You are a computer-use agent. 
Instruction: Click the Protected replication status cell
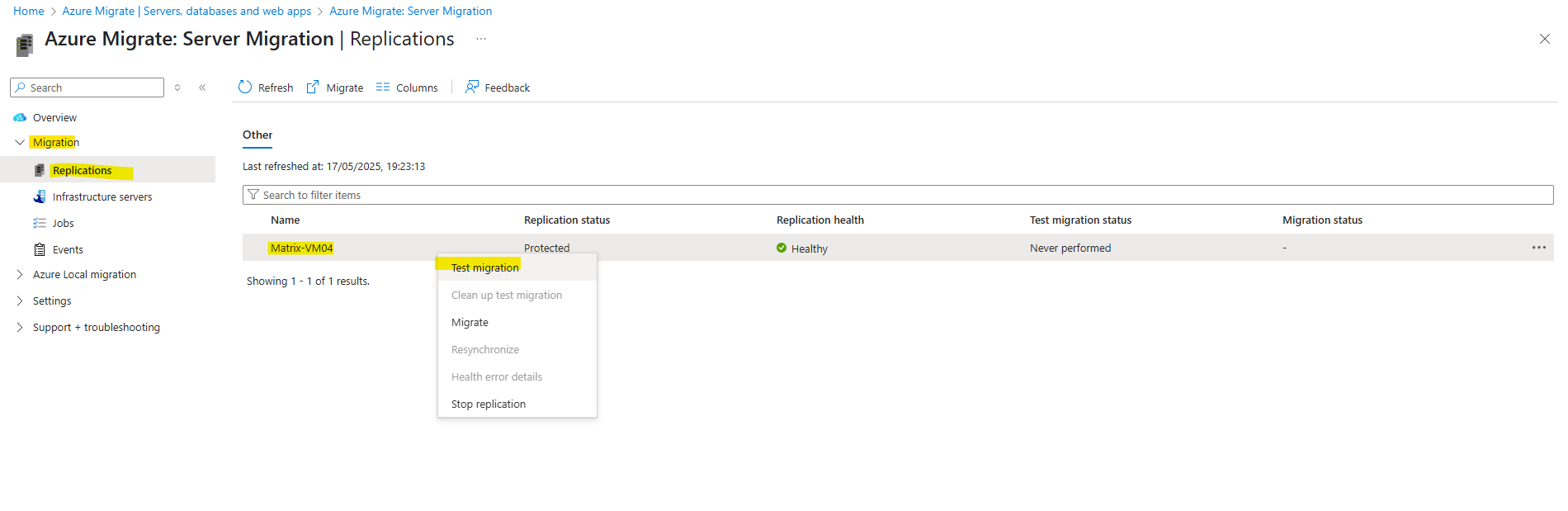pyautogui.click(x=546, y=248)
